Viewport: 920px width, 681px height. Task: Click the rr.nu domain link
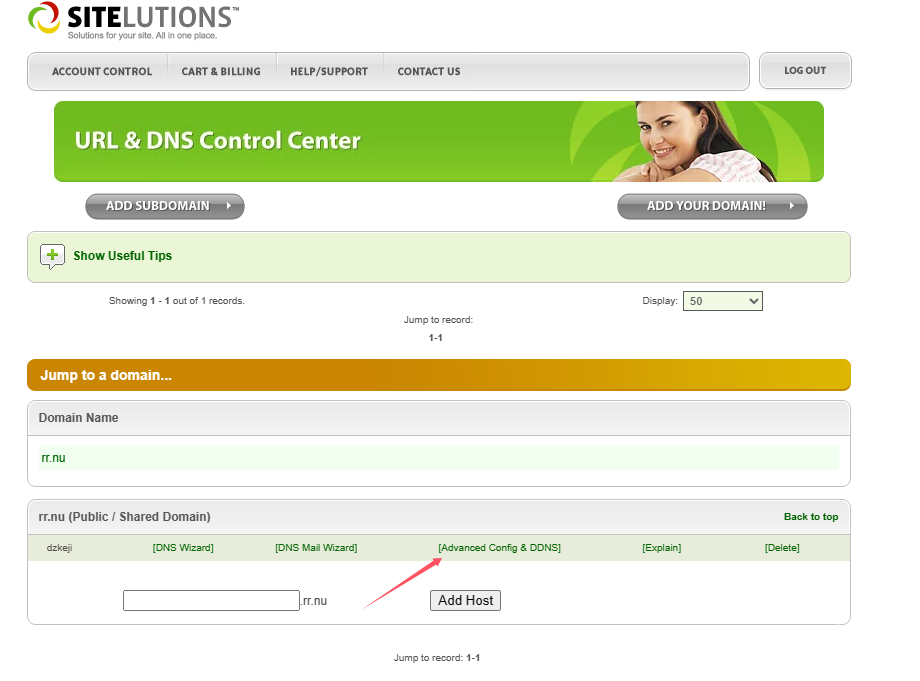(x=53, y=458)
